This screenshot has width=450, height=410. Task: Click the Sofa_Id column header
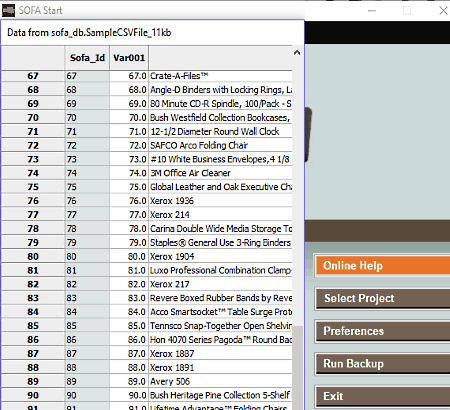point(87,58)
